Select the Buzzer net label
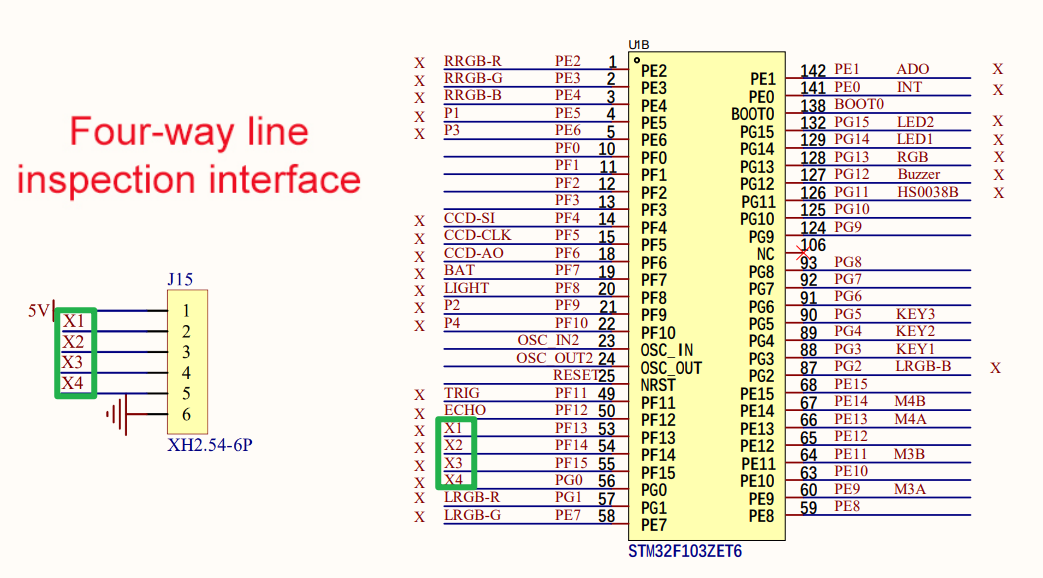 click(x=919, y=174)
